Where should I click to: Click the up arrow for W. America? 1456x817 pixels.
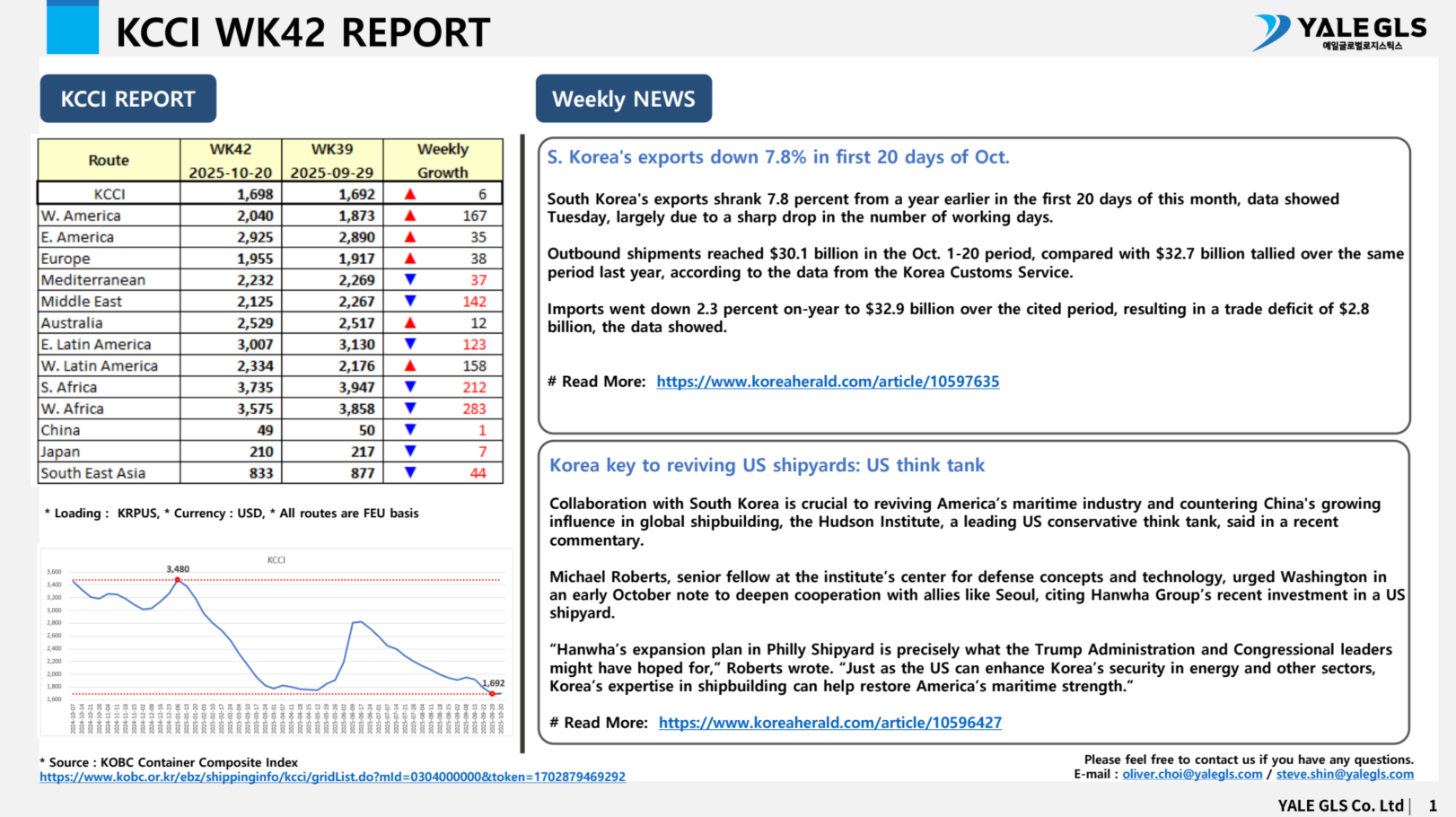click(410, 215)
